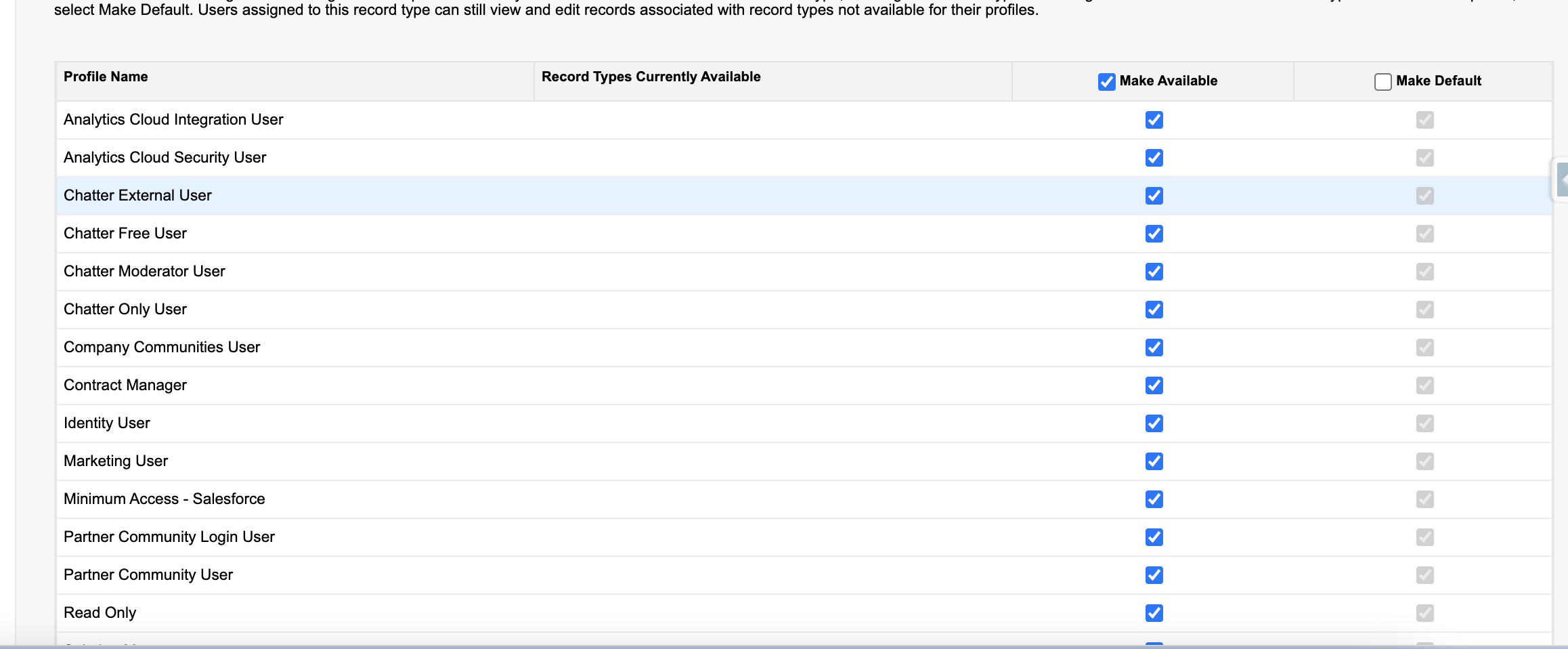Check the Make Default header checkbox

(x=1382, y=82)
